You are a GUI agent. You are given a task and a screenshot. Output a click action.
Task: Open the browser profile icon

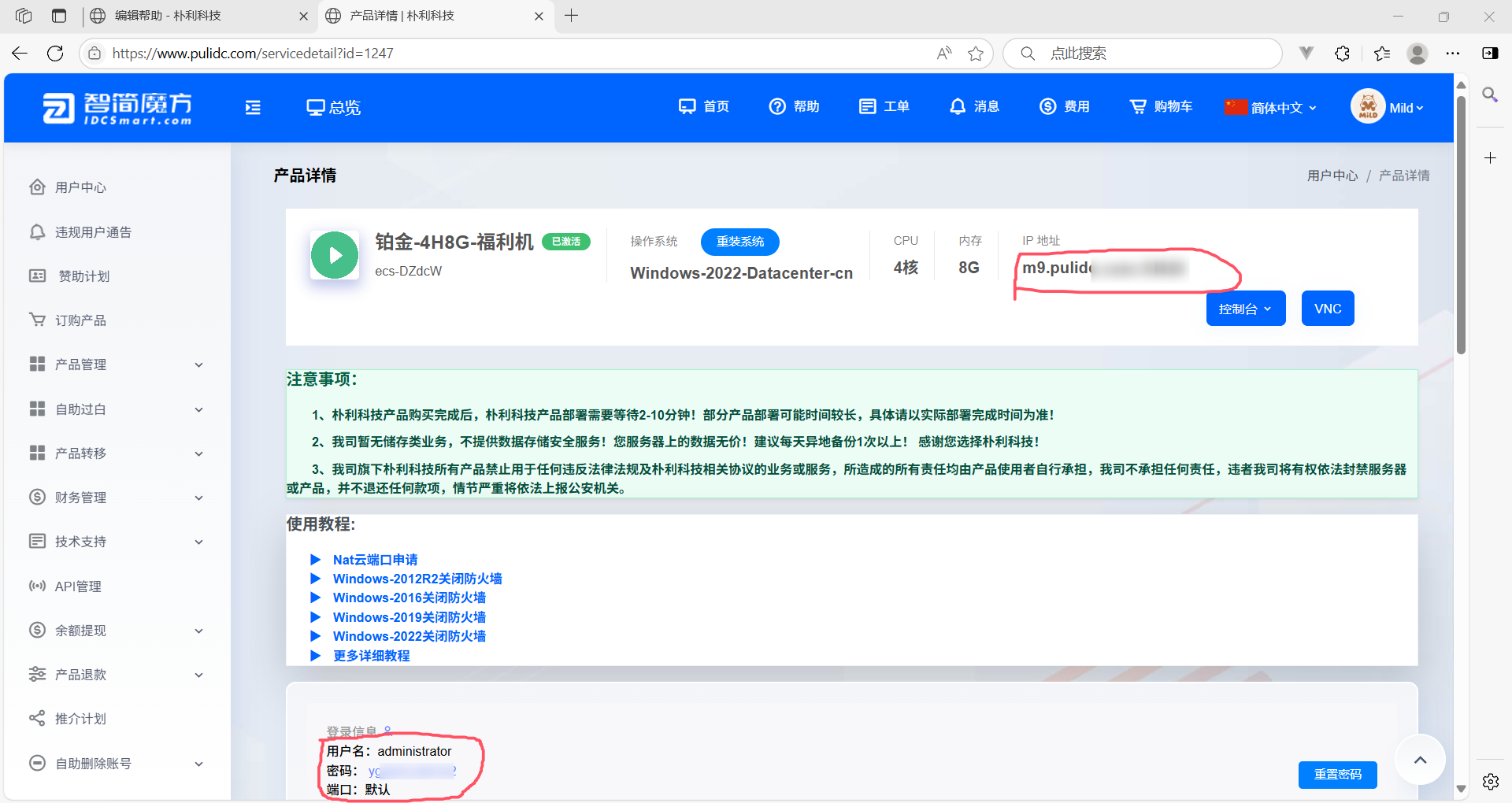click(1417, 54)
